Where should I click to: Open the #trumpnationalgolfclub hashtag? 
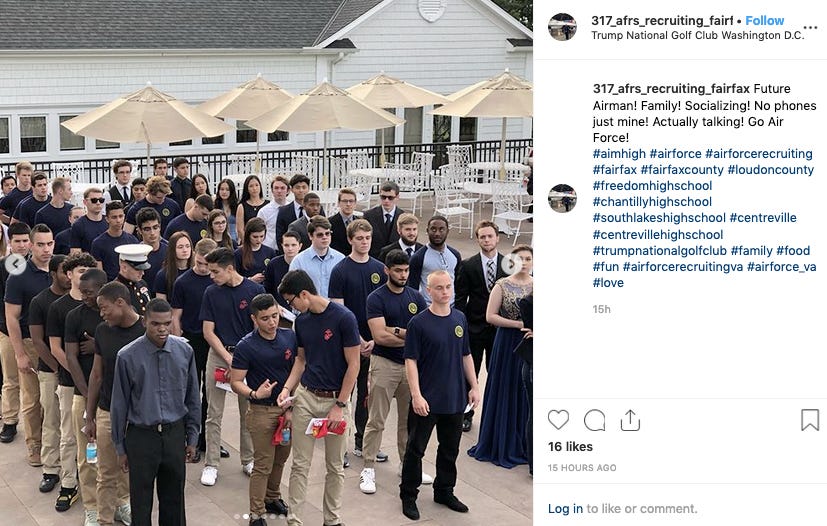659,251
